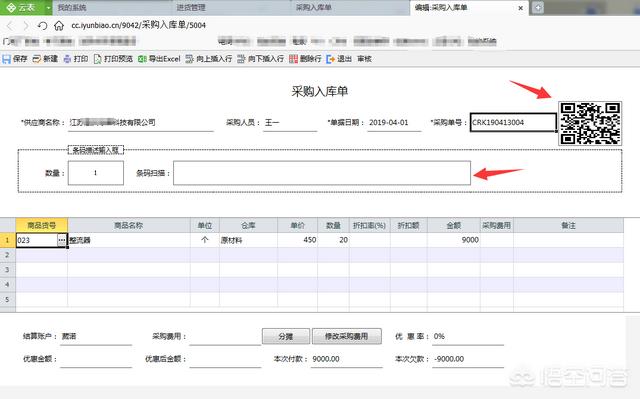Click the 条码扫描 barcode input field

pos(322,173)
